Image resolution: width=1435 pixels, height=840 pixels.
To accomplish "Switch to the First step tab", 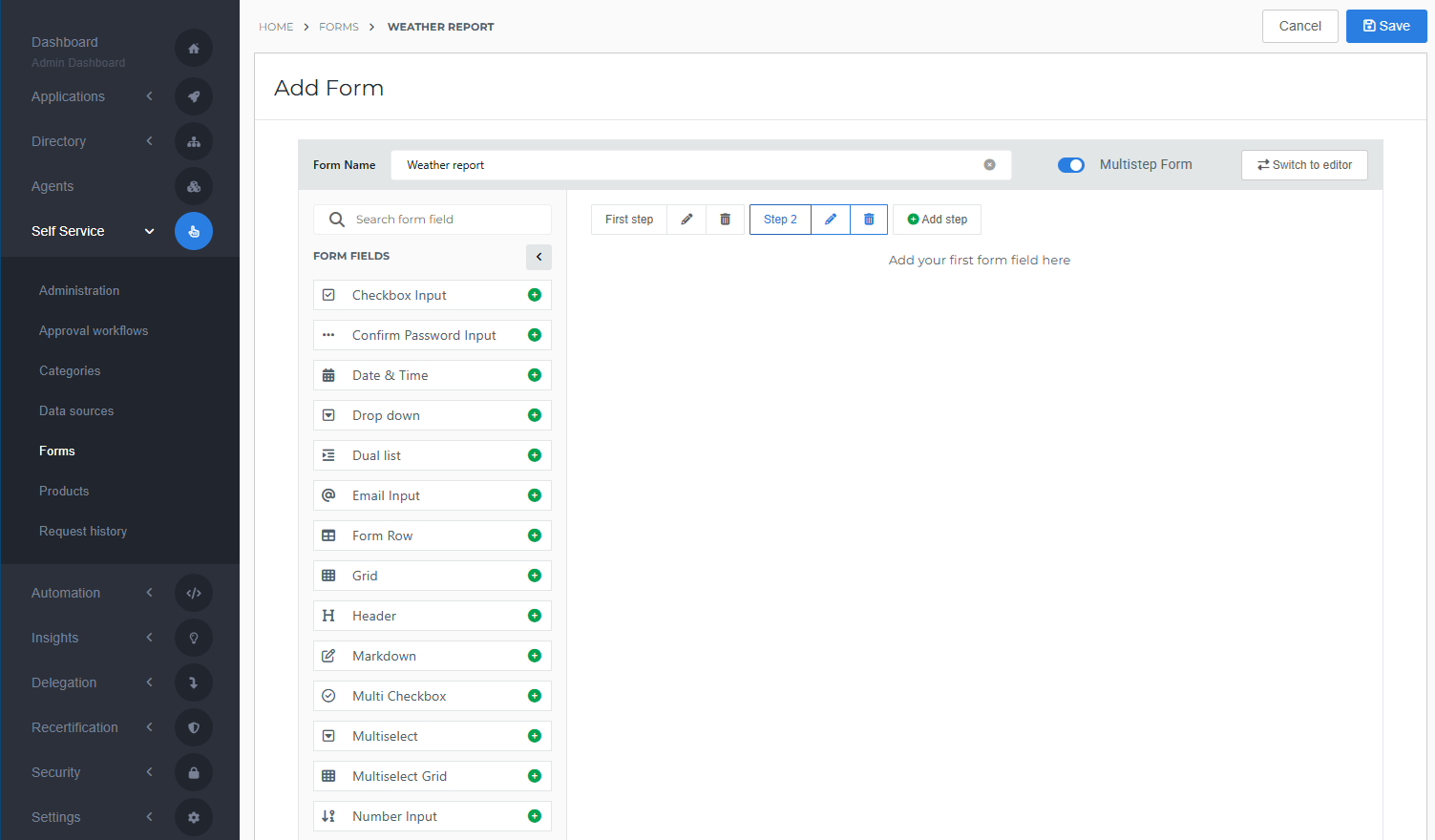I will pos(628,219).
